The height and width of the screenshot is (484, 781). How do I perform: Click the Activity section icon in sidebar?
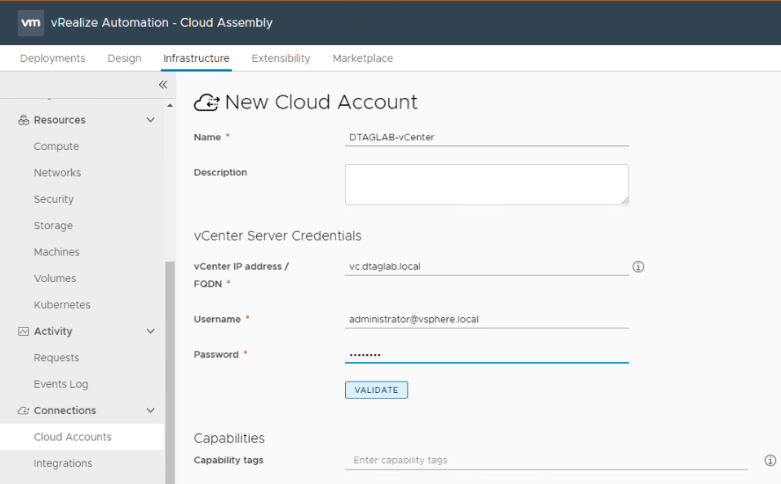24,331
